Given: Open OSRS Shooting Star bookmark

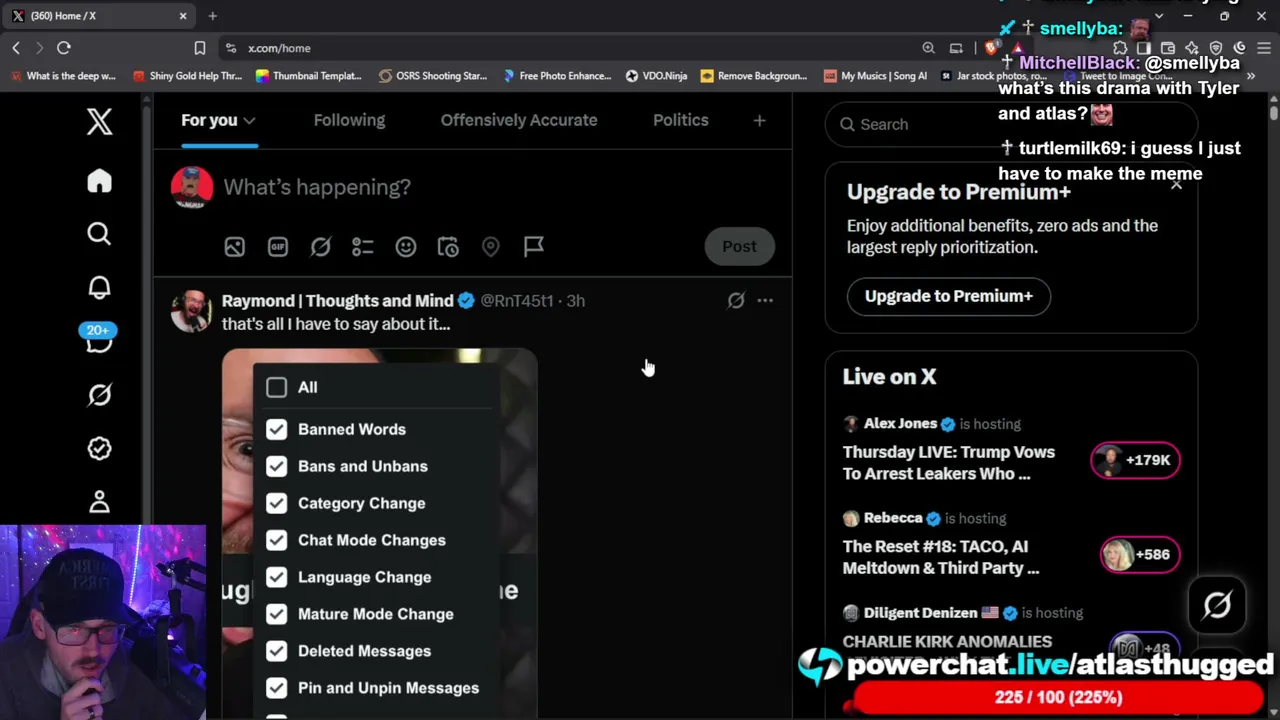Looking at the screenshot, I should 432,76.
